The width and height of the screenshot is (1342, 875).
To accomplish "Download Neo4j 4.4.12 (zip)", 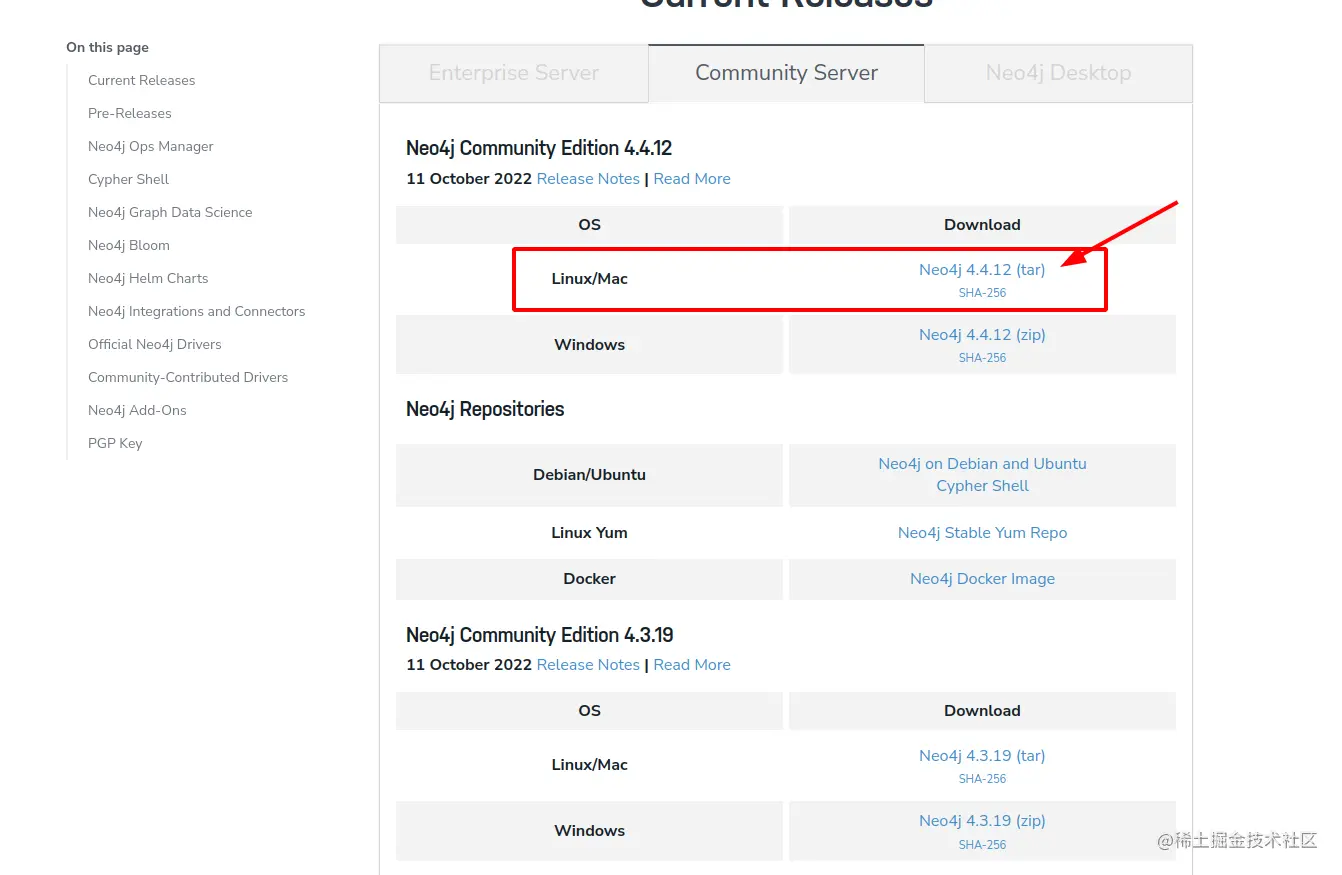I will click(x=982, y=335).
